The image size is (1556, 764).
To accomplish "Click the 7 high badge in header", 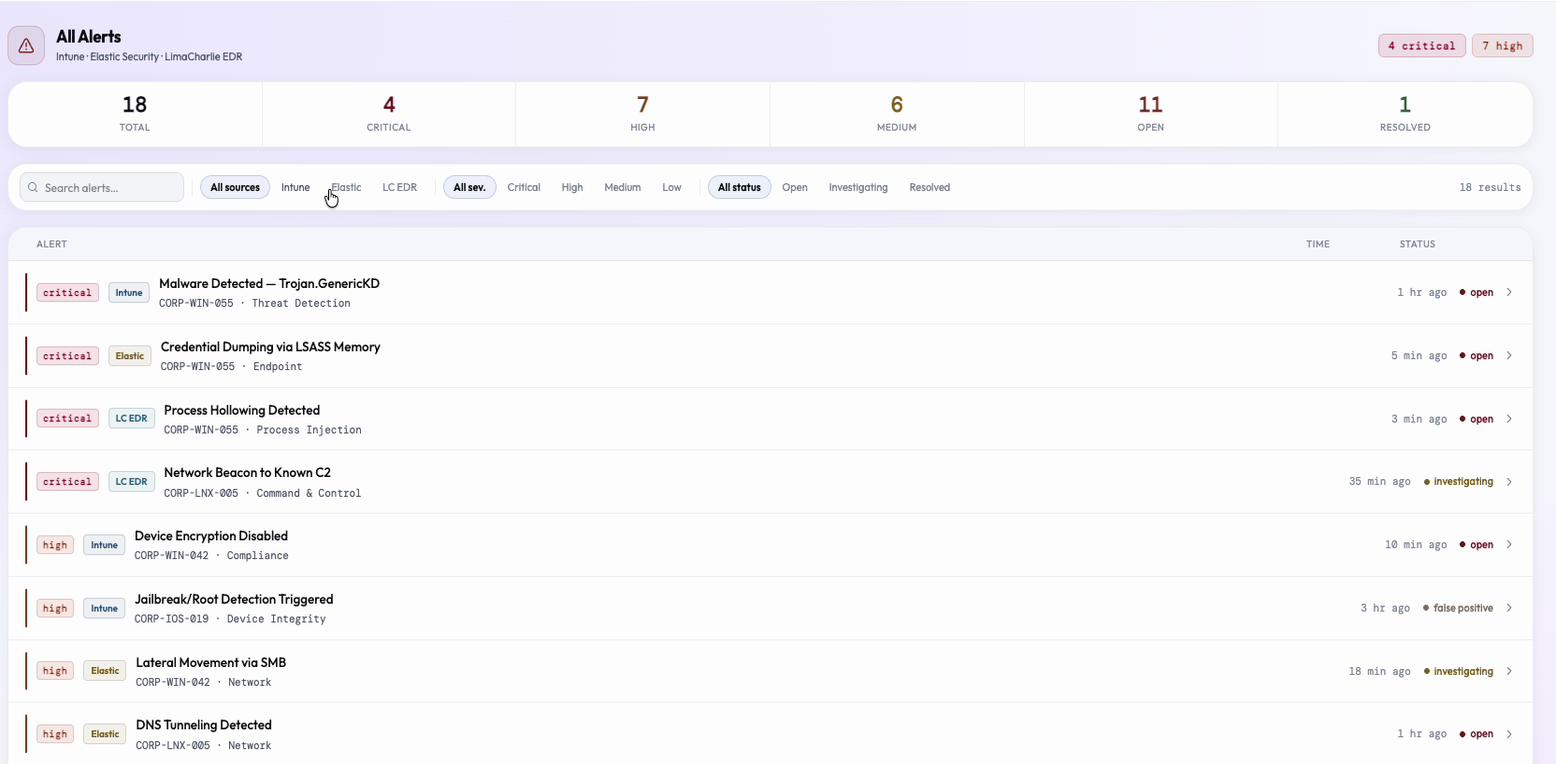I will click(1502, 46).
